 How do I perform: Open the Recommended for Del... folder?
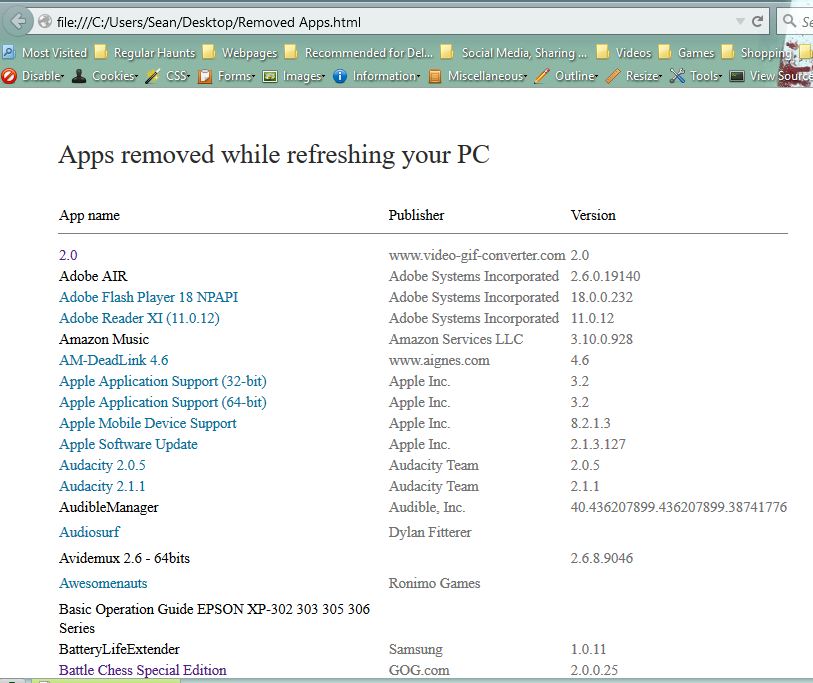(359, 52)
